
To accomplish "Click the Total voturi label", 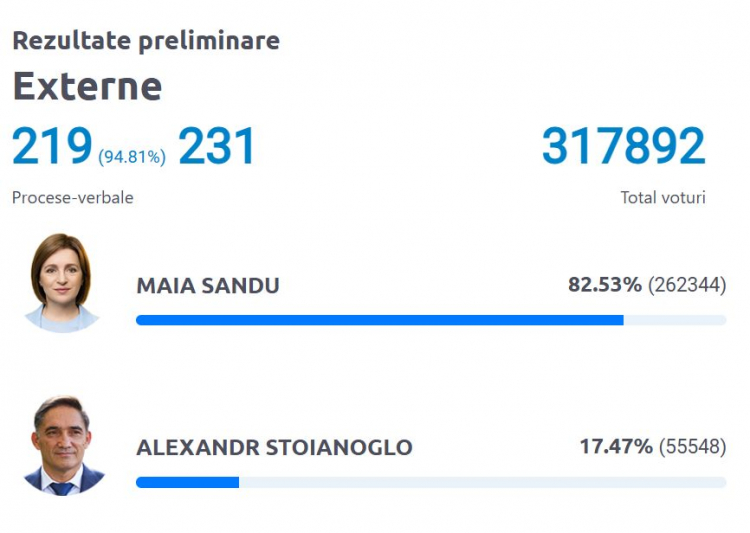I will [x=663, y=198].
